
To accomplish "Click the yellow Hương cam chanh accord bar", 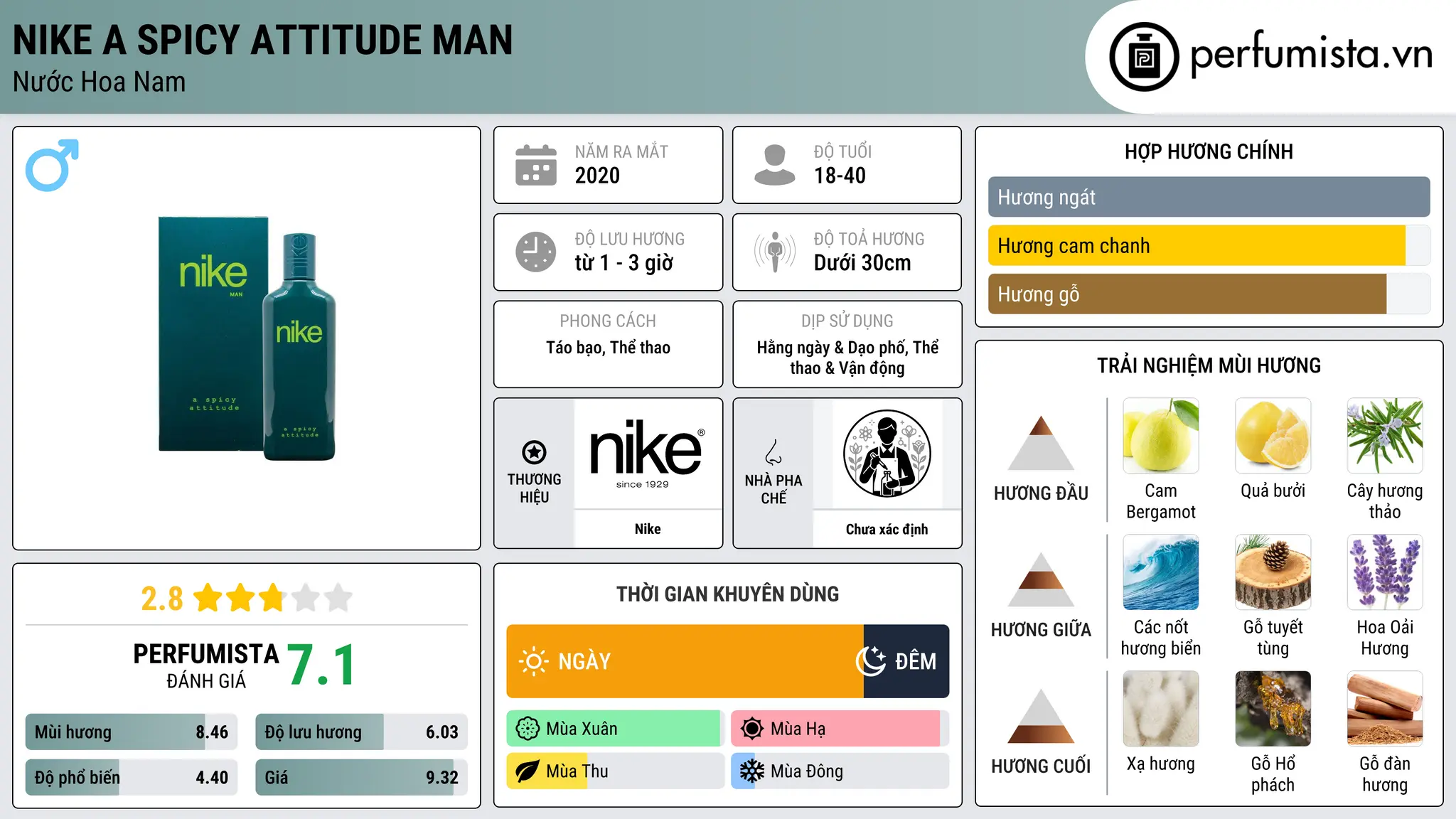I will pos(1209,245).
